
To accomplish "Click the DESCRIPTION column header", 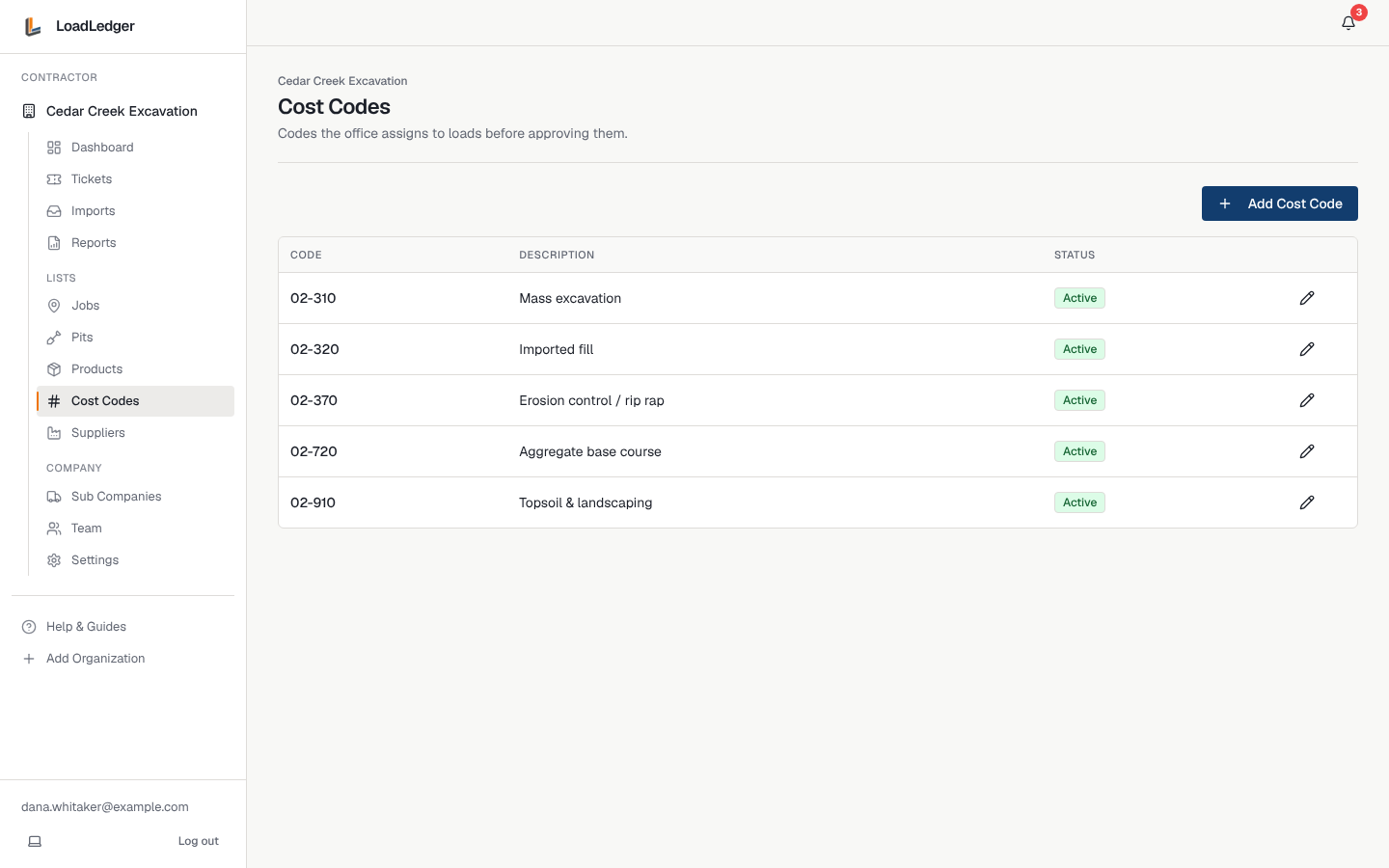I will click(x=557, y=256).
